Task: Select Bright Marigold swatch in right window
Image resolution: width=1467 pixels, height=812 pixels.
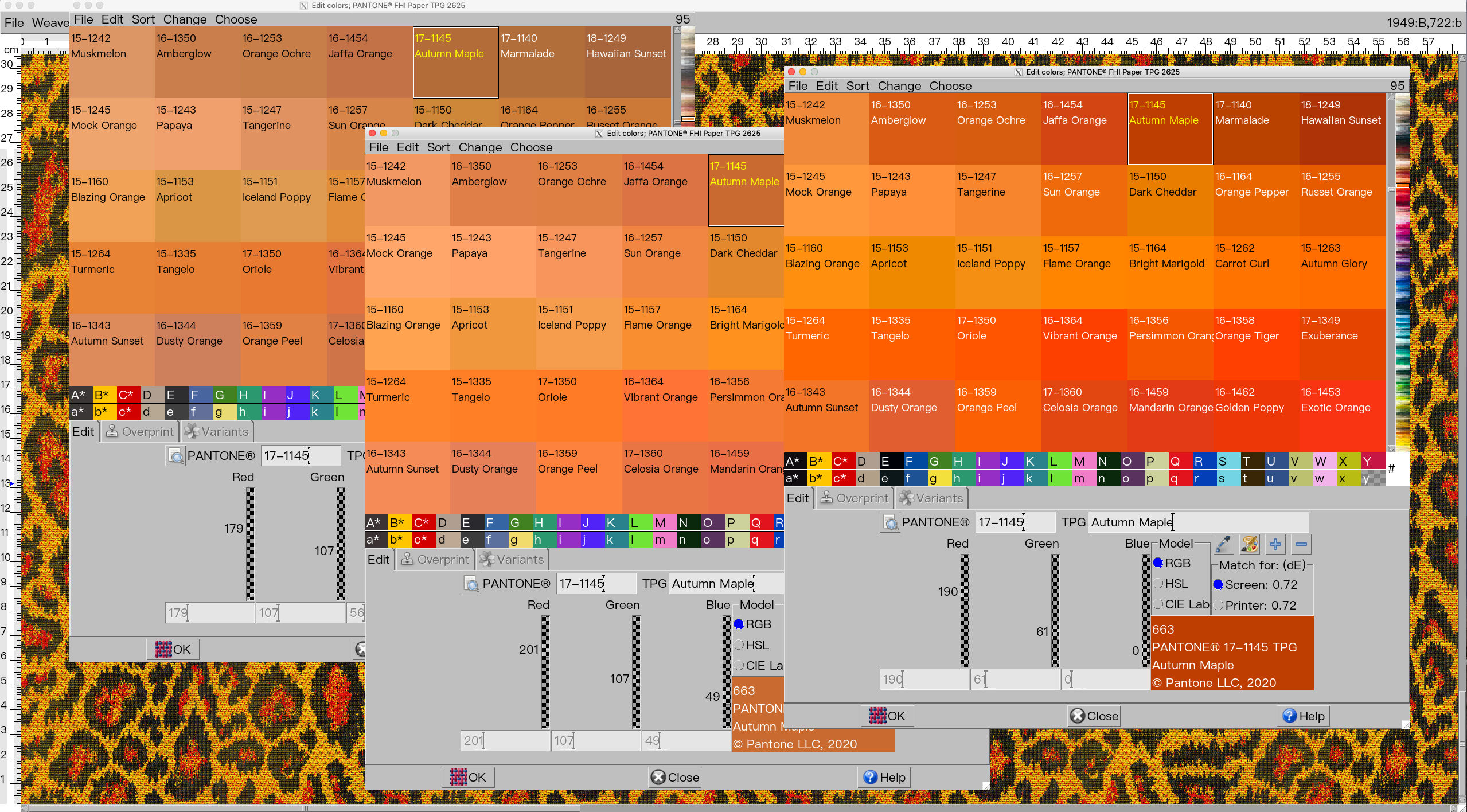Action: click(1171, 272)
